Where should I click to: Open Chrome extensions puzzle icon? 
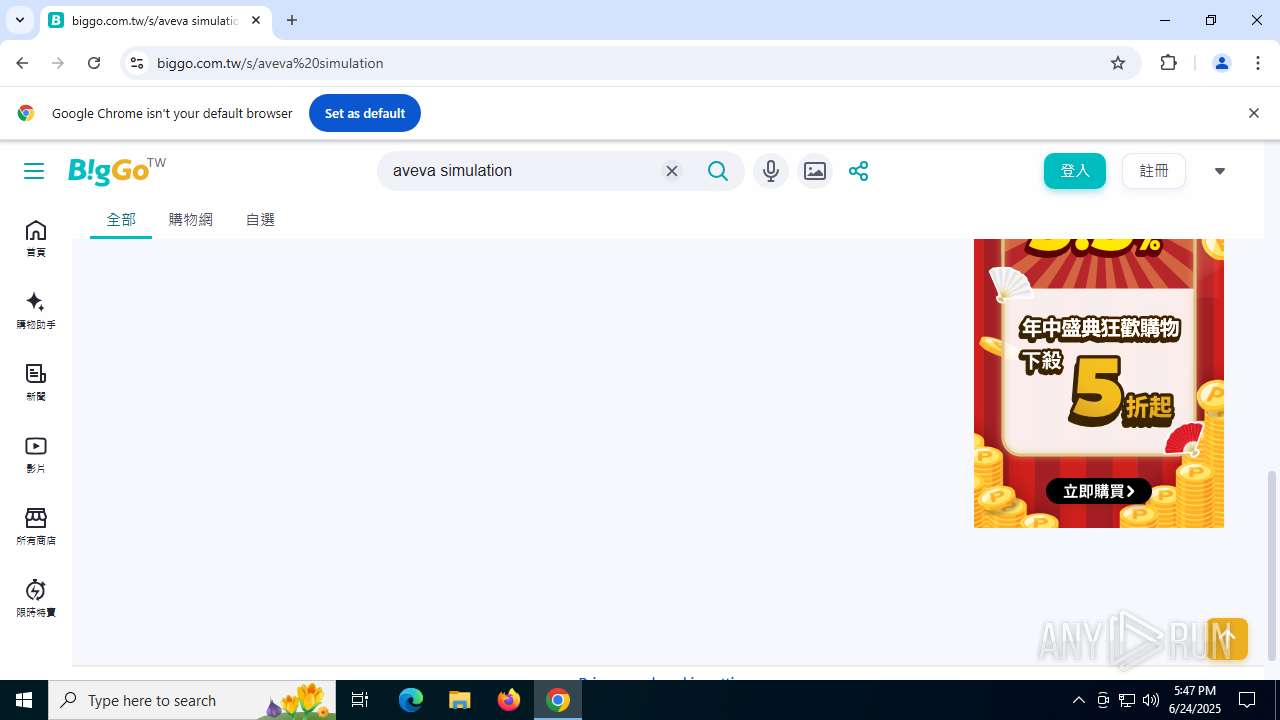tap(1168, 63)
